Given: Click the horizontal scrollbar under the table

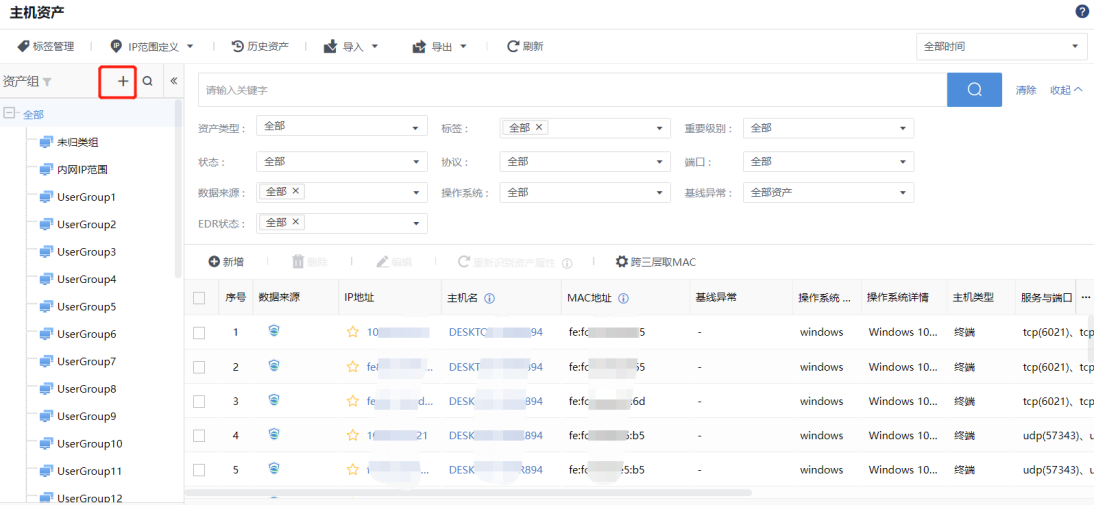Looking at the screenshot, I should (x=468, y=492).
